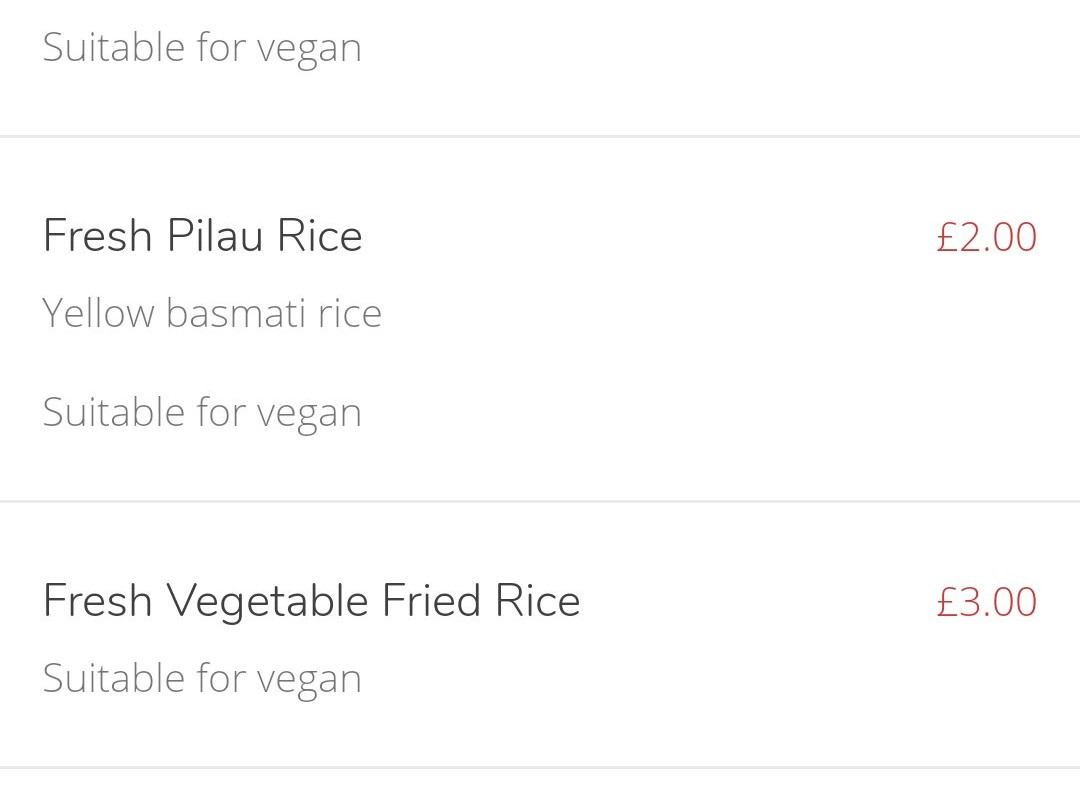Click the divider line above Fresh Pilau Rice
The image size is (1080, 808).
(540, 137)
